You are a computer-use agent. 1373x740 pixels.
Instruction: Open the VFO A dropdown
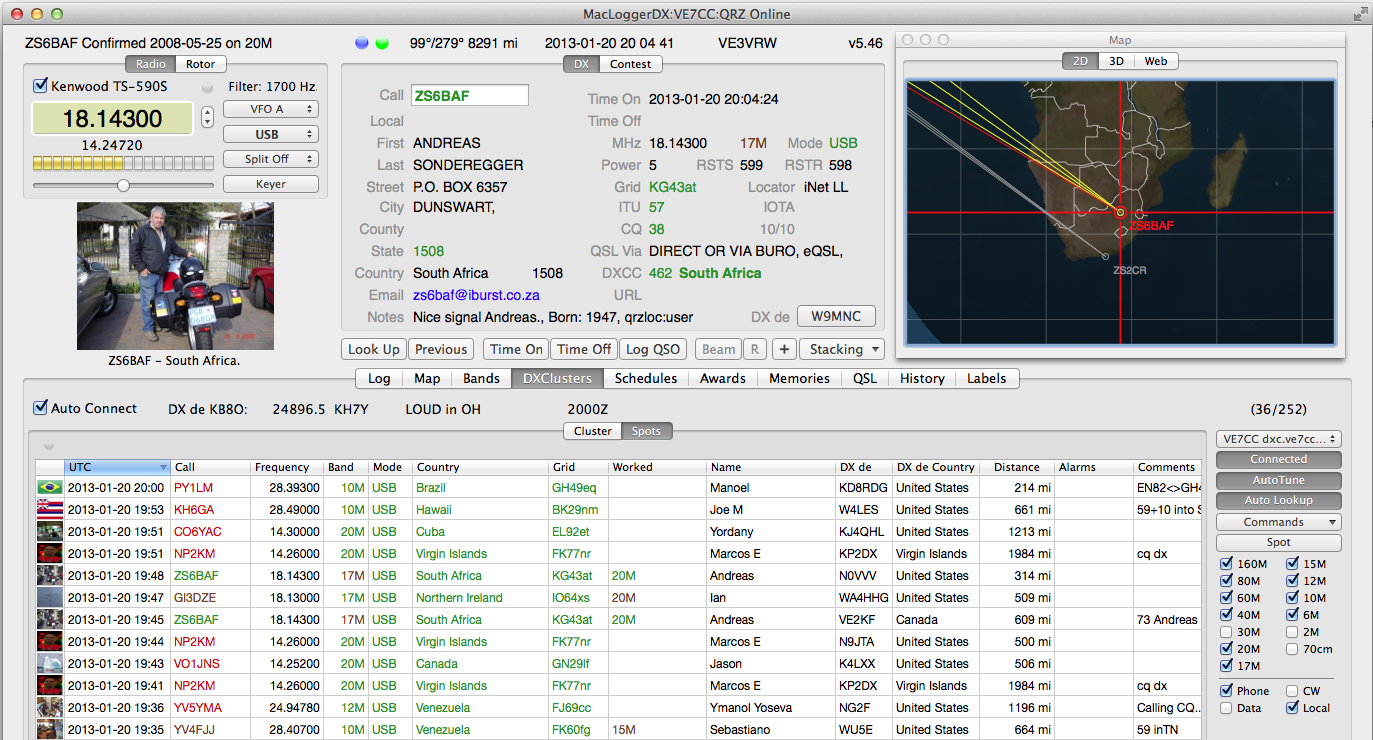point(270,109)
